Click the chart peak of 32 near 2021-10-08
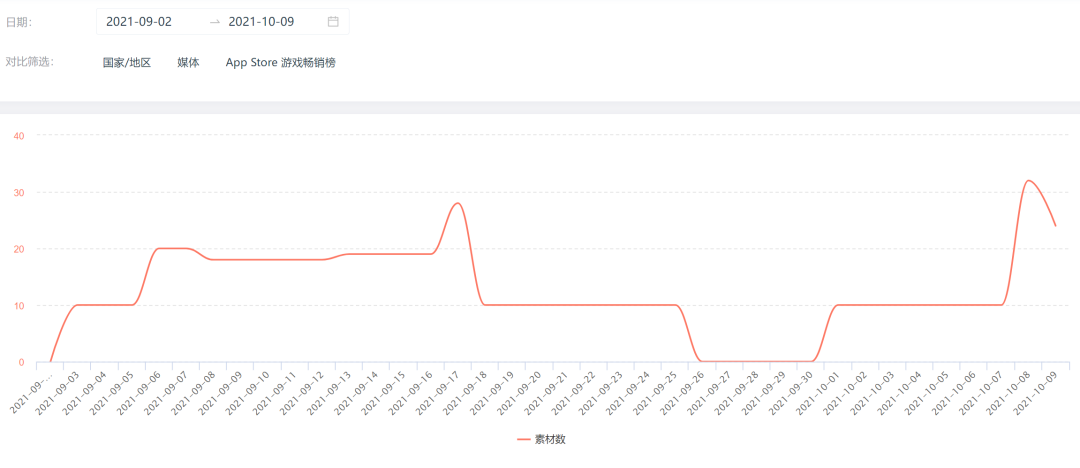 click(x=1028, y=181)
